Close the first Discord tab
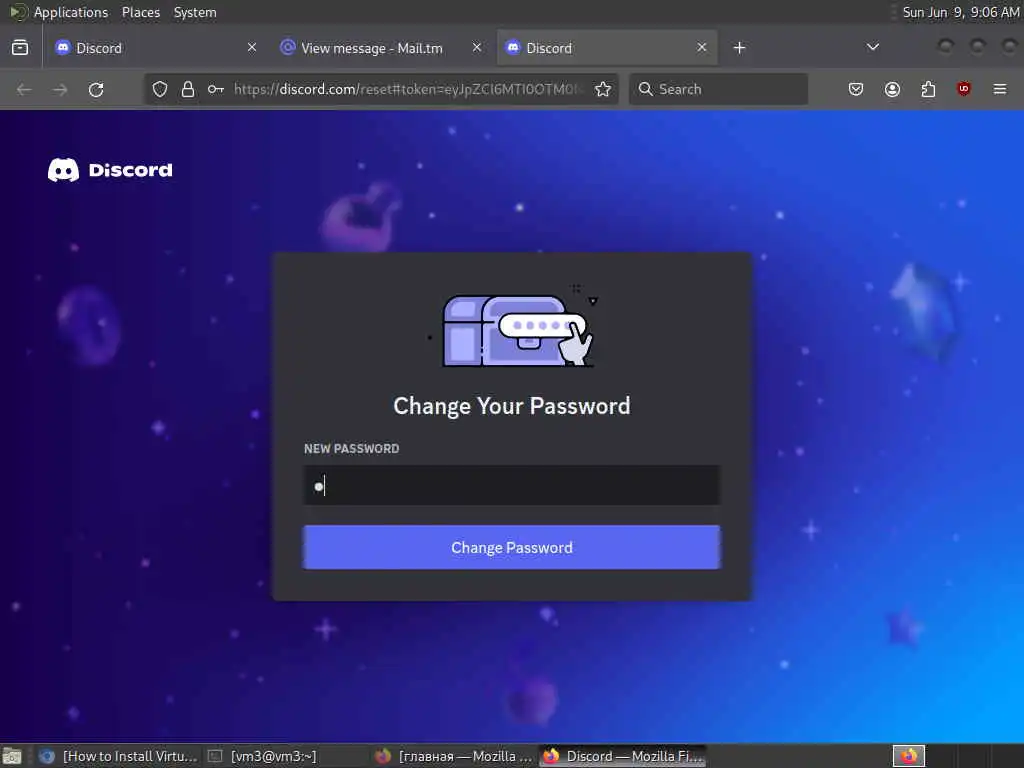This screenshot has height=768, width=1024. point(251,48)
